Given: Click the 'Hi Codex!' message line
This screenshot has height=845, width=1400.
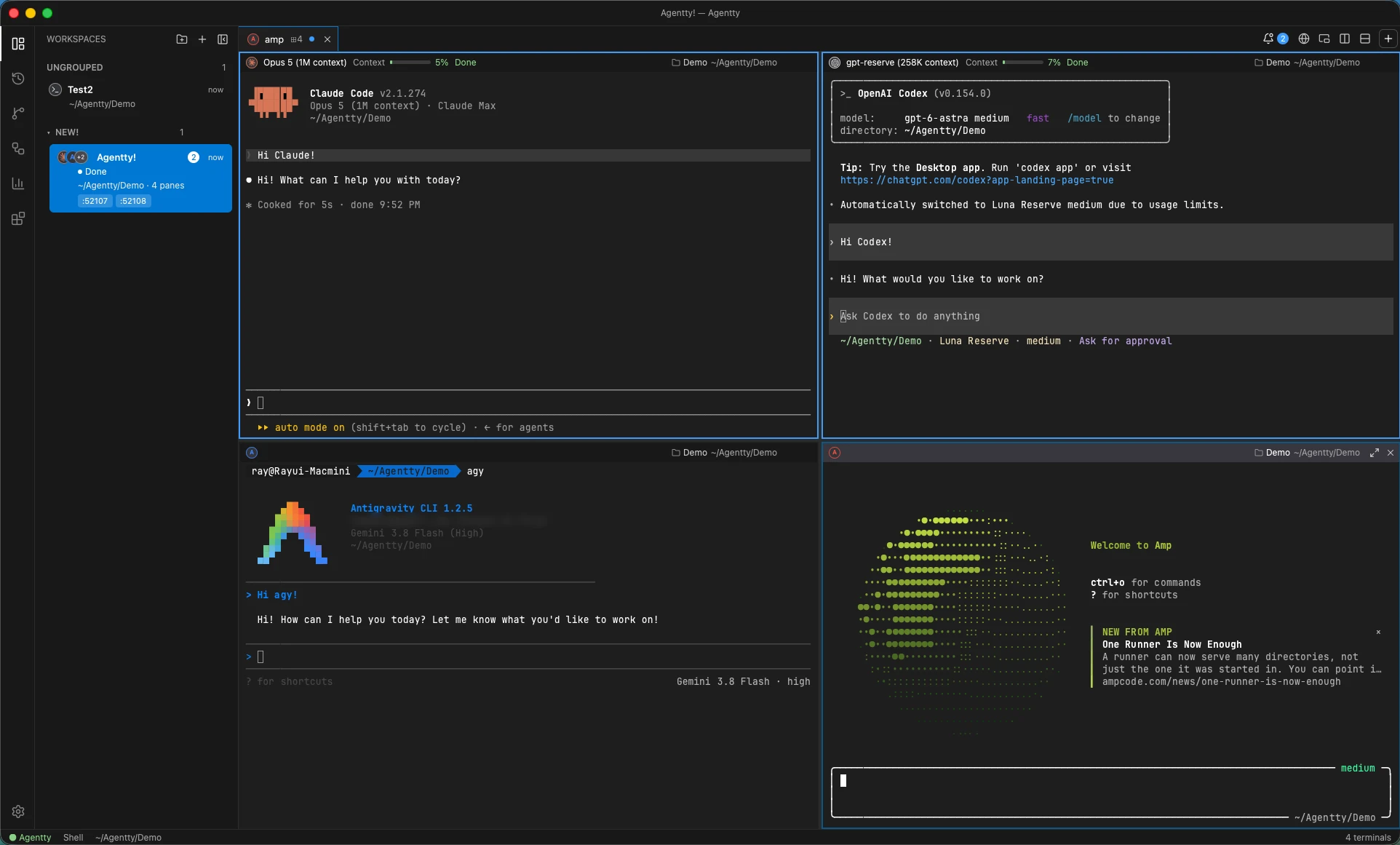Looking at the screenshot, I should pyautogui.click(x=1111, y=242).
